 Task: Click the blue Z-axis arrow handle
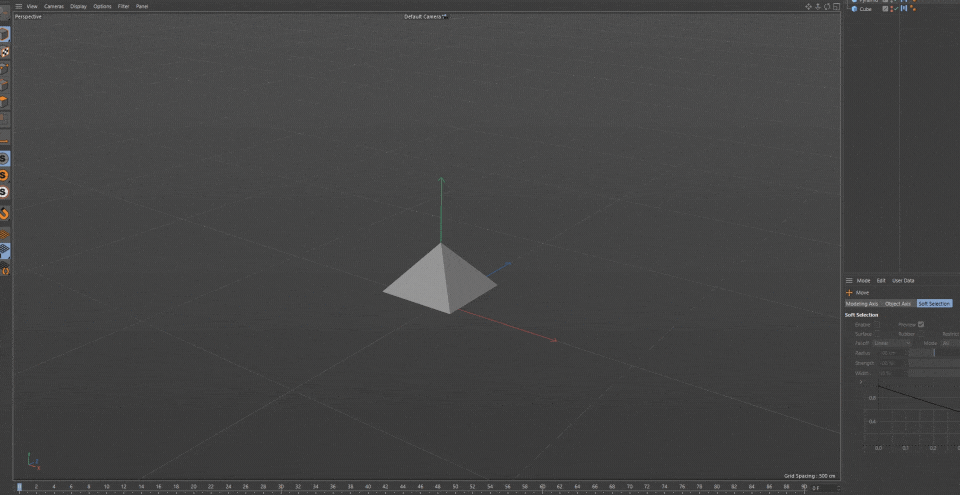pos(508,264)
